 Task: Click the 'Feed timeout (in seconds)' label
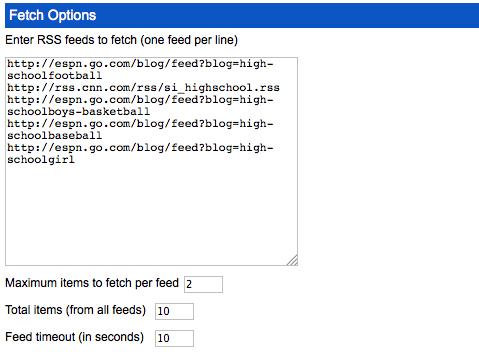74,337
